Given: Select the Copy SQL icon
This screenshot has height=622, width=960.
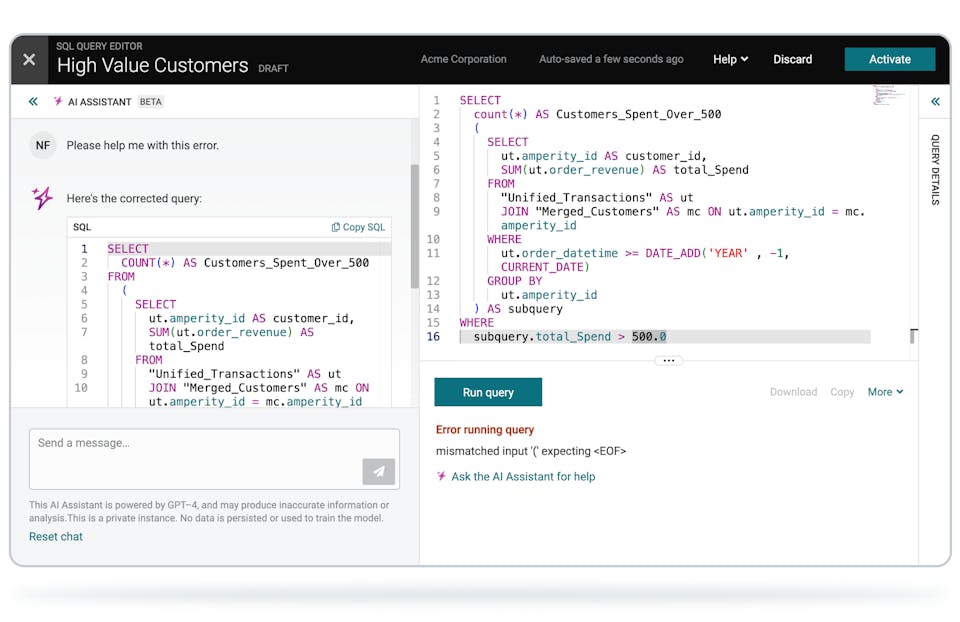Looking at the screenshot, I should 335,227.
